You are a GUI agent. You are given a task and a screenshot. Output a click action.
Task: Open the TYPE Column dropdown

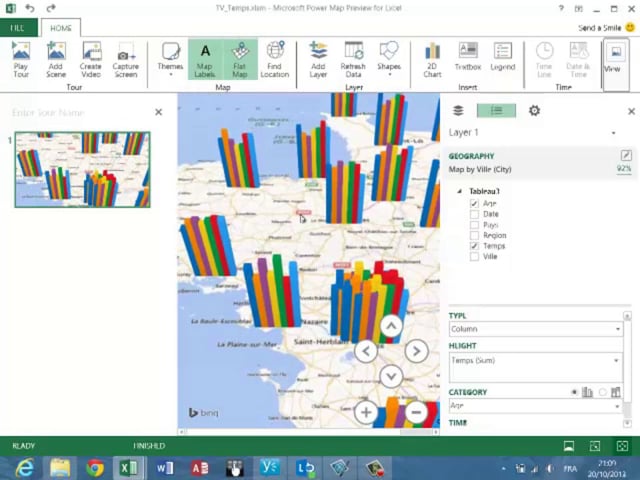pos(536,329)
